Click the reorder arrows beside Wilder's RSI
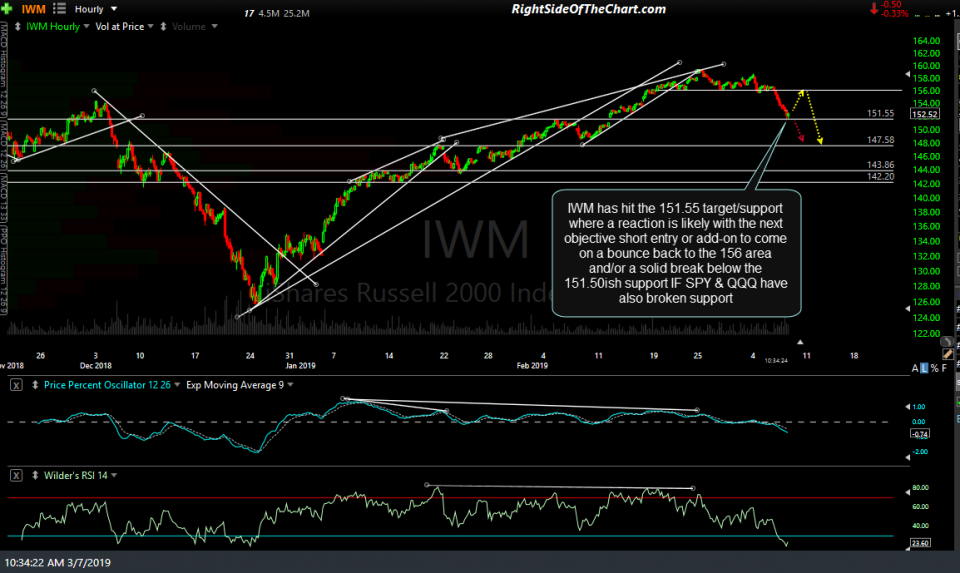Viewport: 960px width, 573px height. pyautogui.click(x=35, y=475)
